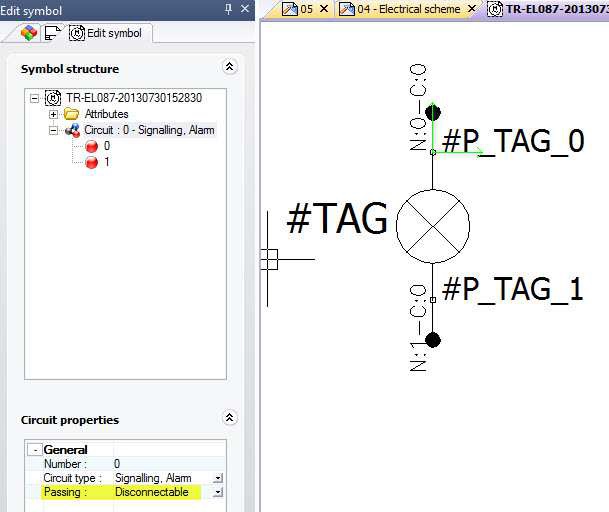Close the 05 document tab
The width and height of the screenshot is (609, 512).
(x=324, y=9)
